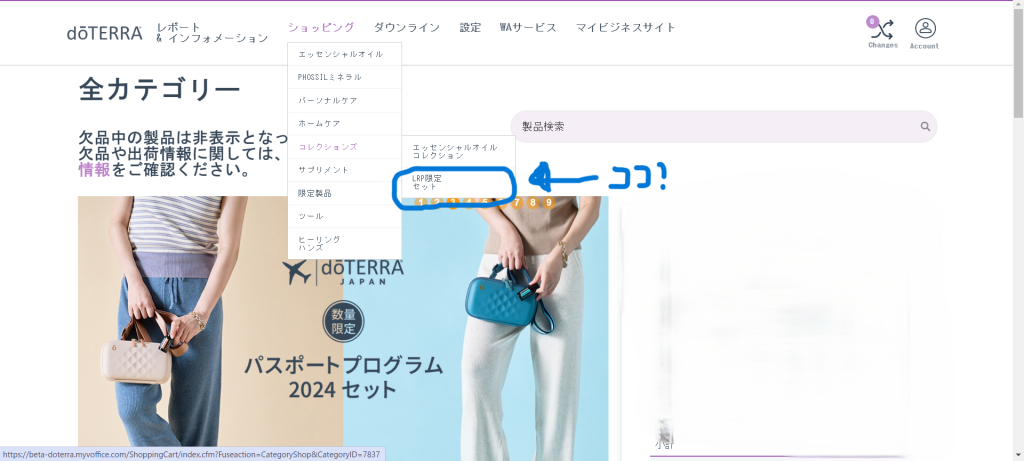
Task: Expand the コレクションズ submenu
Action: coord(328,147)
